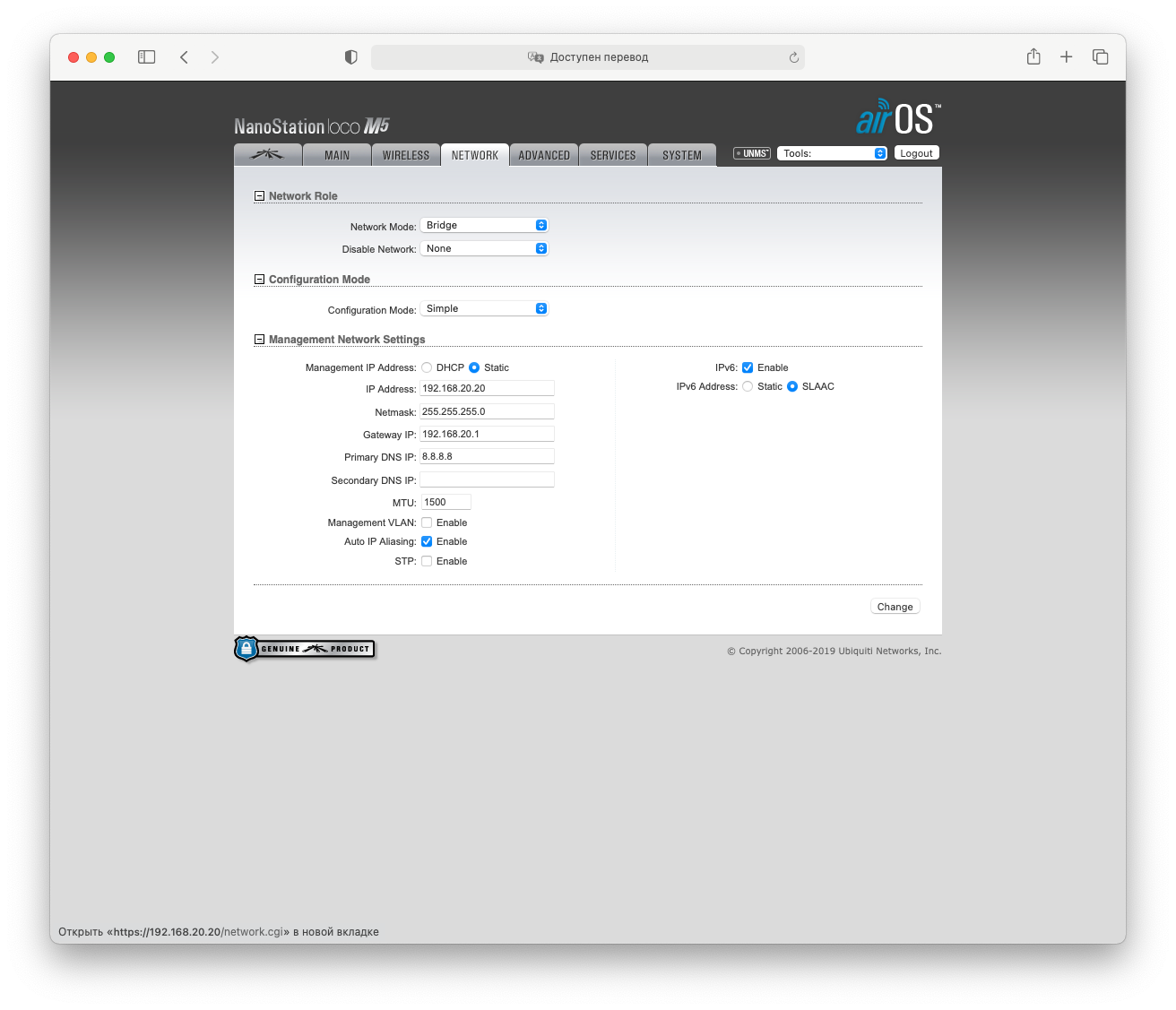Open the Share menu icon
This screenshot has height=1010, width=1176.
pyautogui.click(x=1033, y=57)
